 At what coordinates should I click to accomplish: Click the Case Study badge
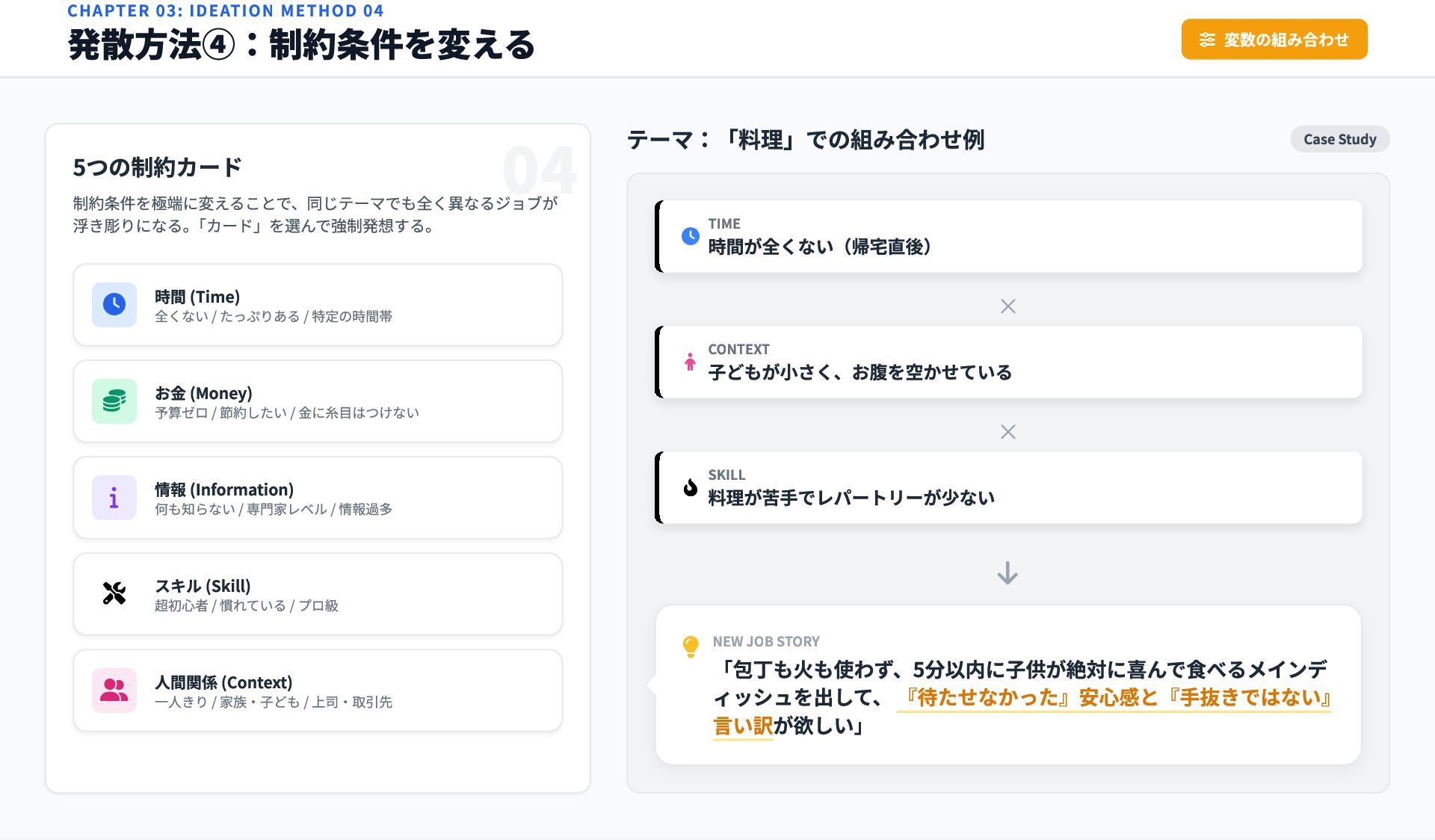(1339, 139)
